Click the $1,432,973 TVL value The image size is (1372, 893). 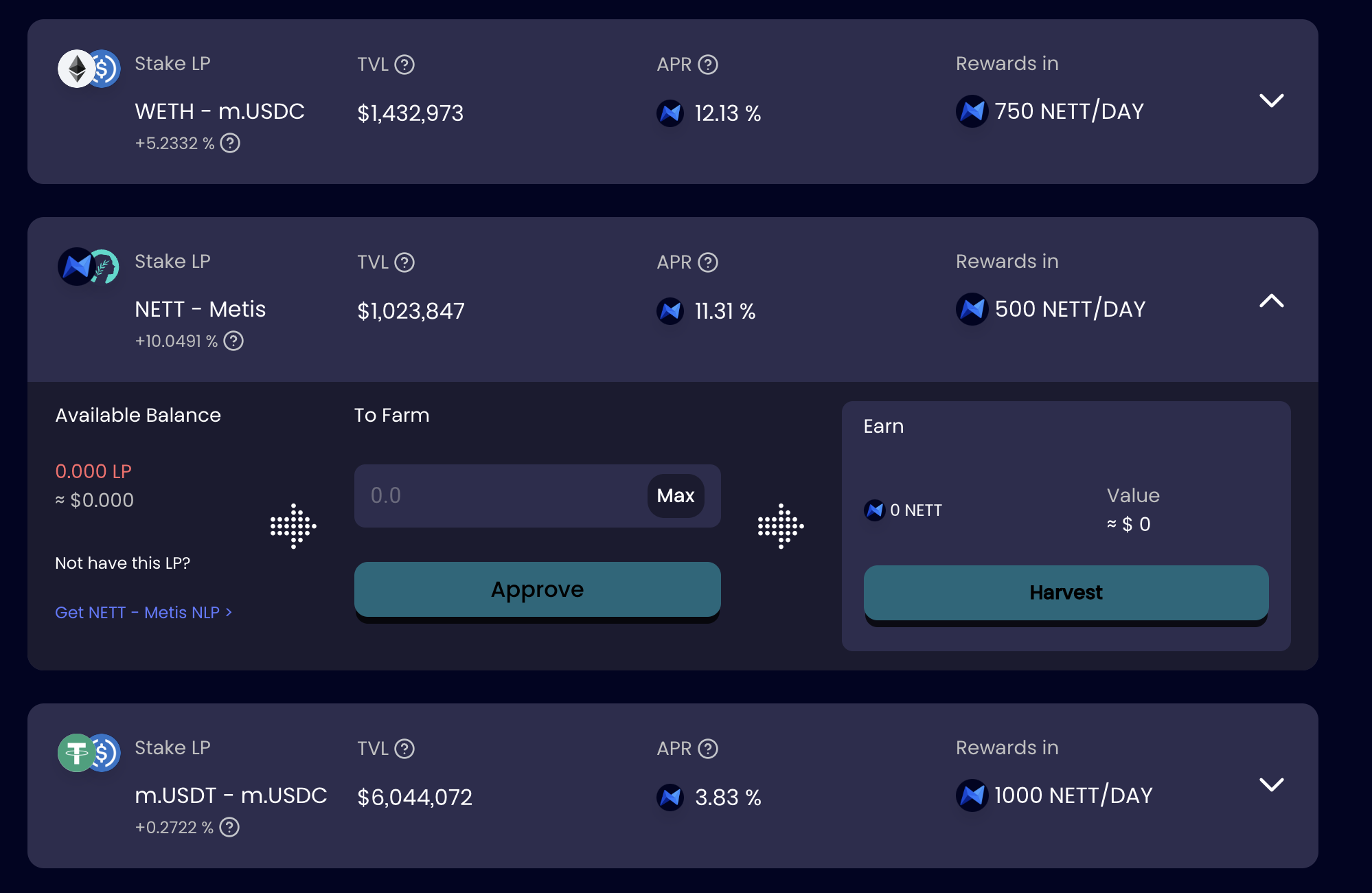(411, 113)
